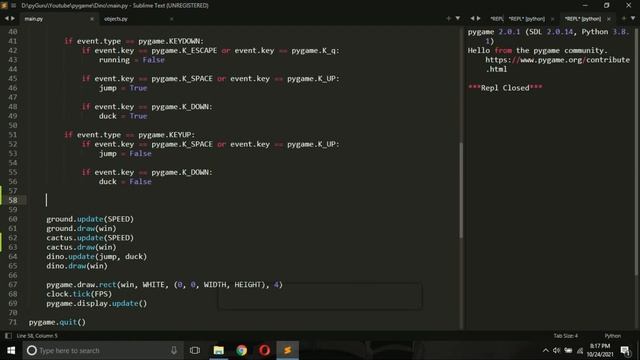Go to next tab in right pane

(479, 18)
